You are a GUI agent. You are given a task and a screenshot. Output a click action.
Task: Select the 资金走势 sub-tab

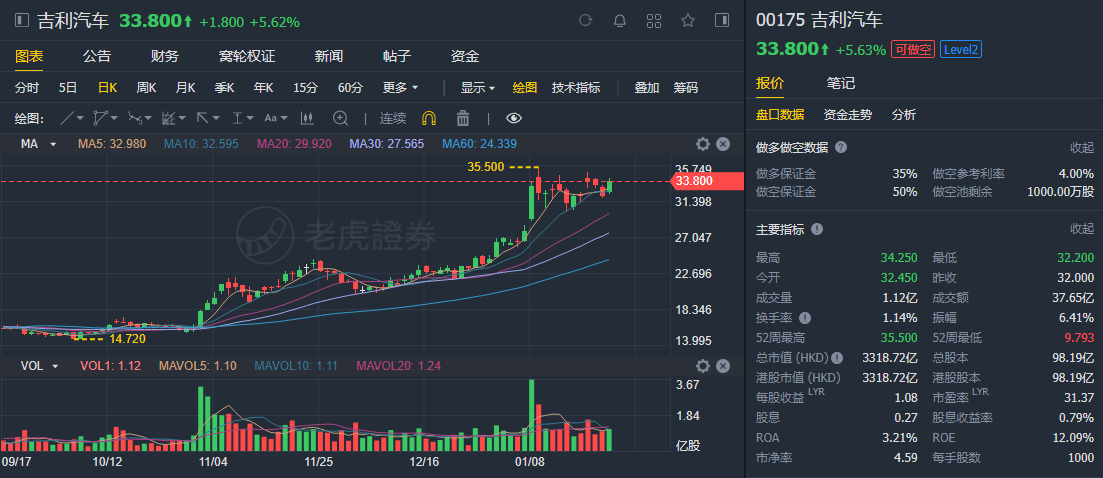[x=848, y=115]
